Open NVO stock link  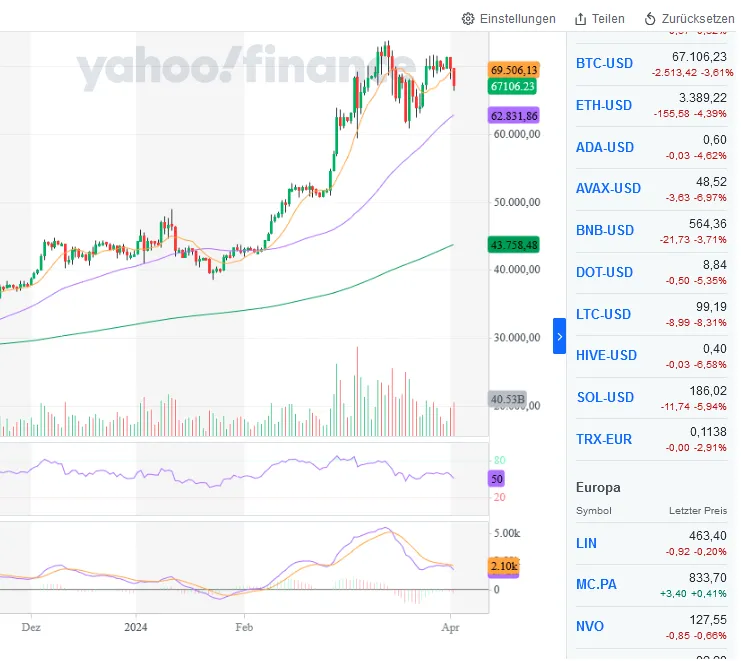[590, 627]
